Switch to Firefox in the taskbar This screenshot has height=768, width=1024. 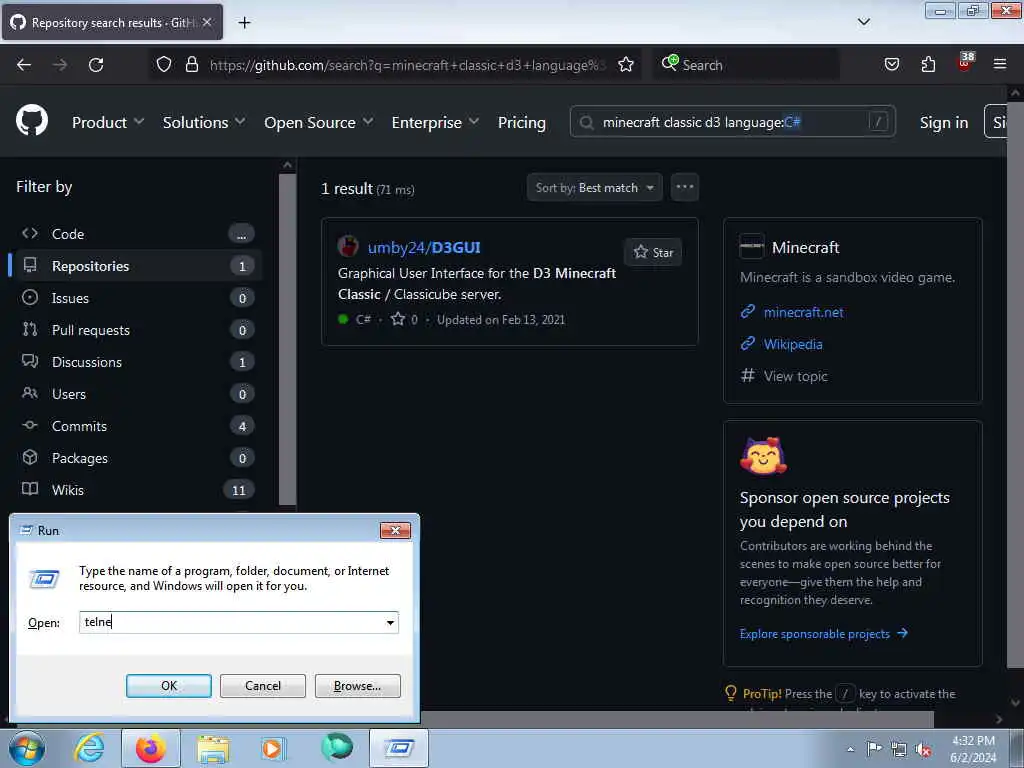coord(150,748)
